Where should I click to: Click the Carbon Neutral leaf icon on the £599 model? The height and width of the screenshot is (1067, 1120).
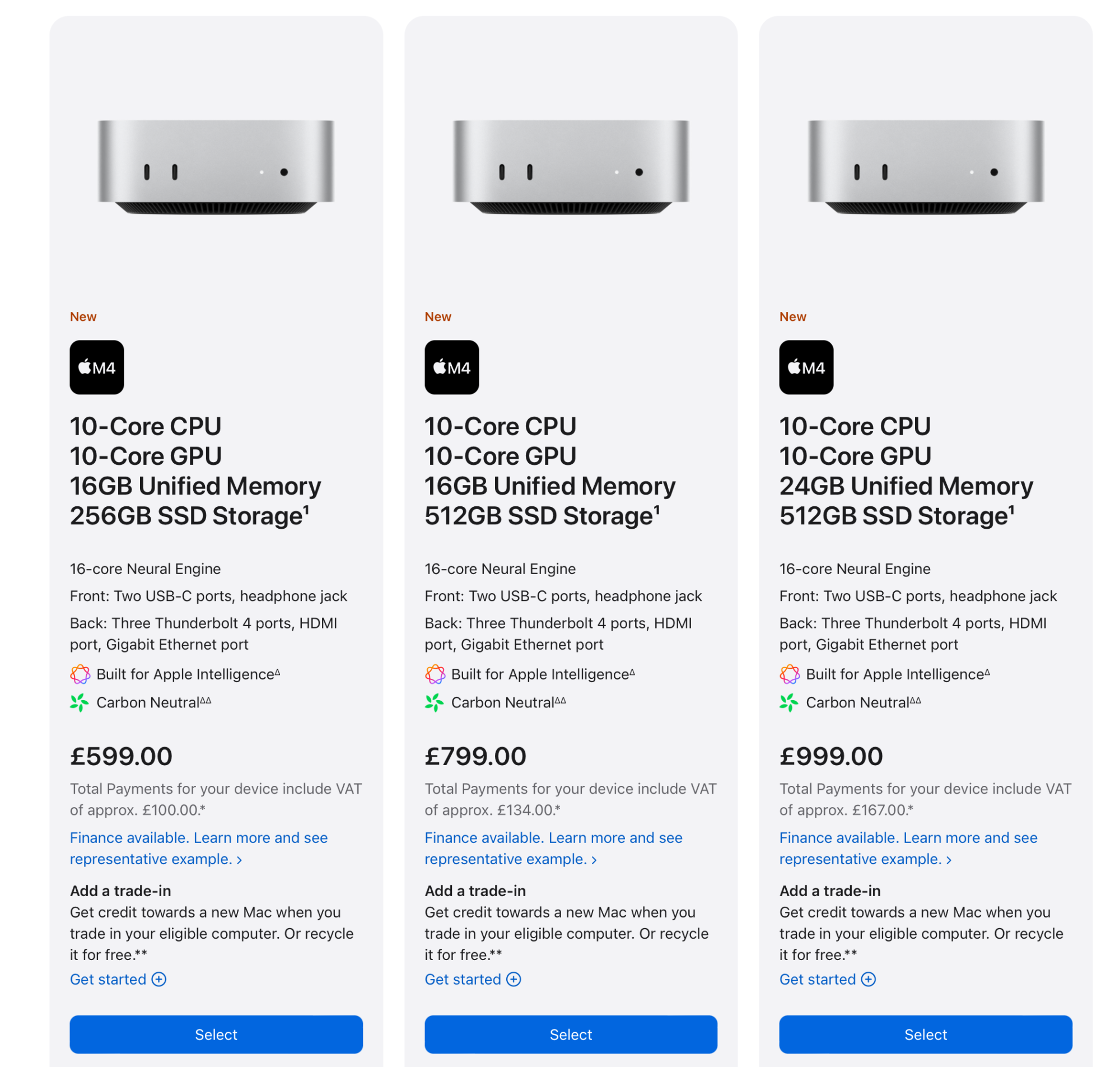(80, 703)
